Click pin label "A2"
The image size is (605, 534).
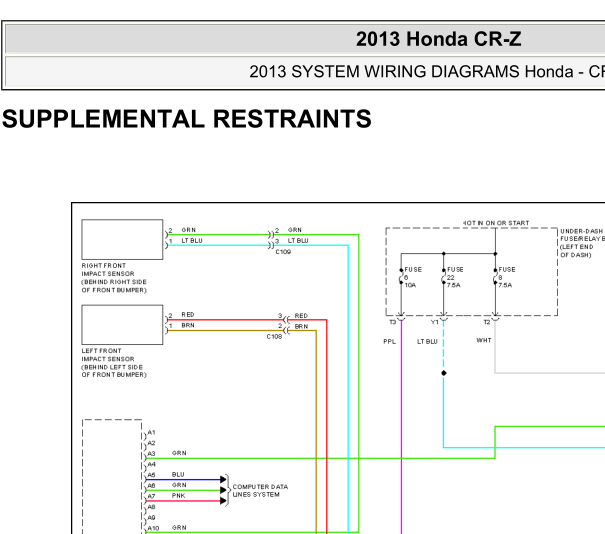point(151,443)
